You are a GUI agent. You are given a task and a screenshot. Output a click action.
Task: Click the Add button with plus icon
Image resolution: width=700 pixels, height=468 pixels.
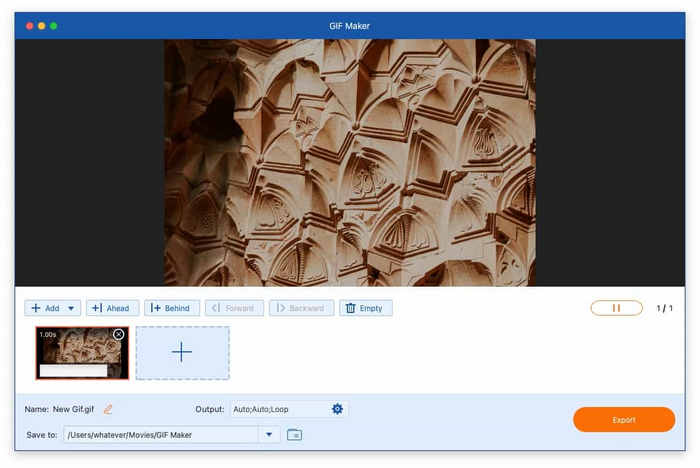pyautogui.click(x=45, y=308)
